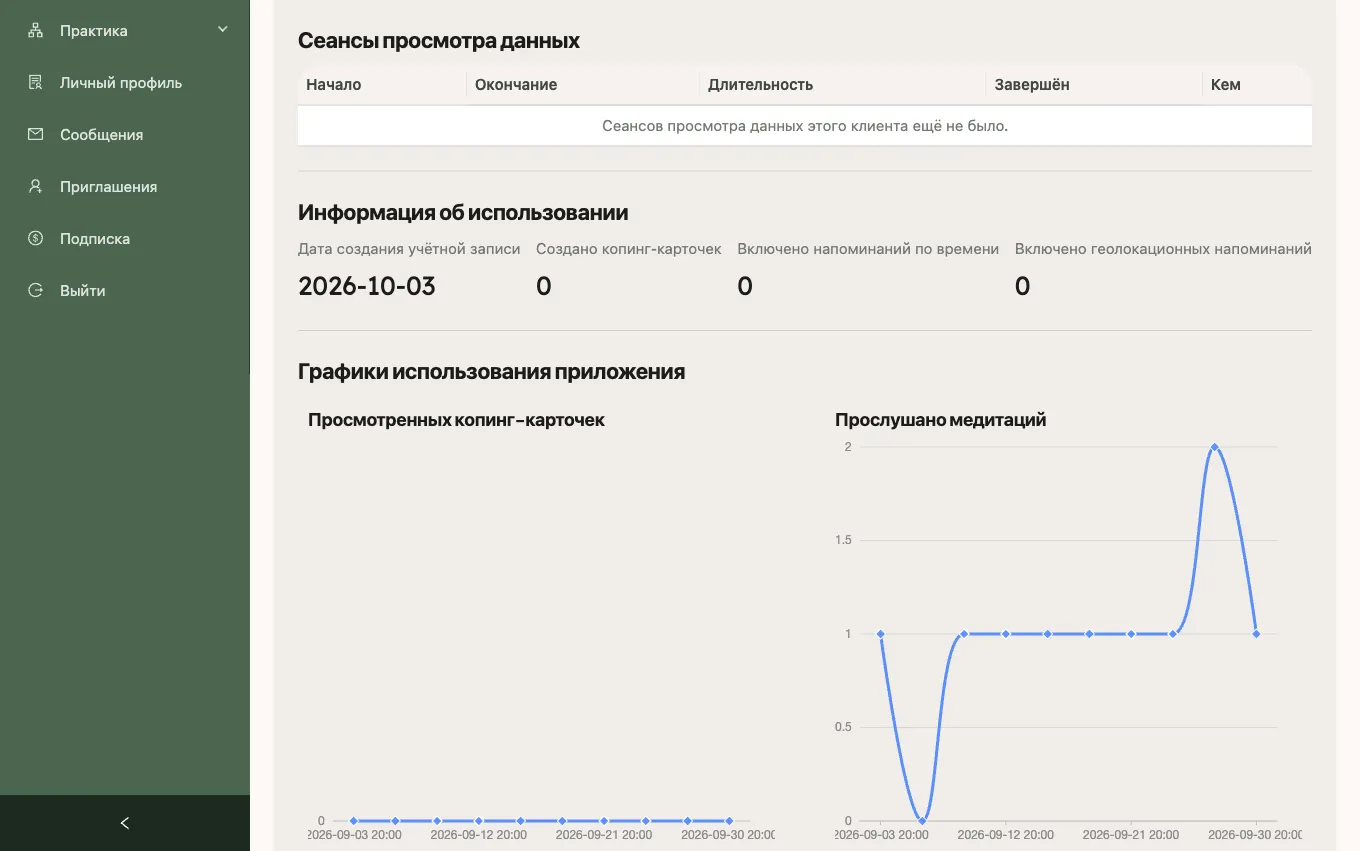Click 2026-09-21 20:00 label under coping-cards chart

point(603,835)
